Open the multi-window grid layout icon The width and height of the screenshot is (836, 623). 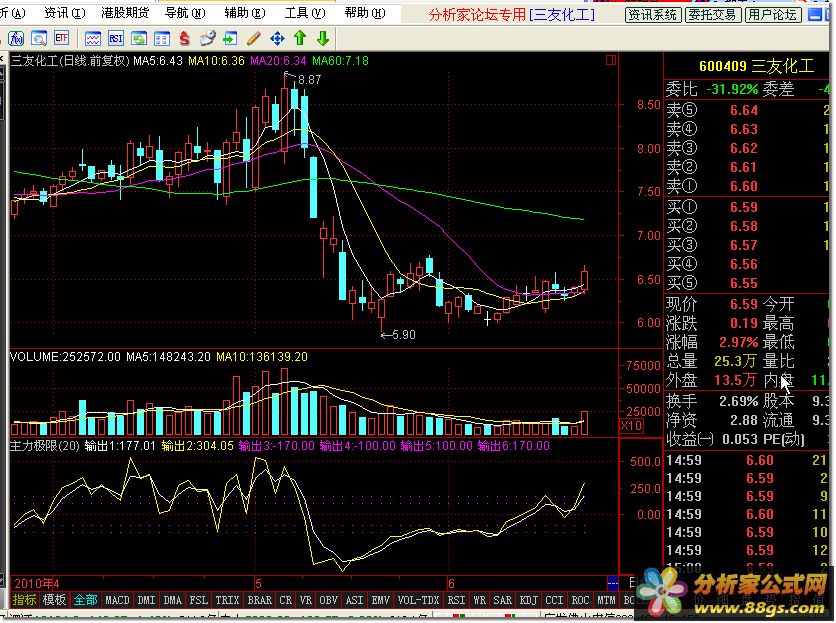162,38
